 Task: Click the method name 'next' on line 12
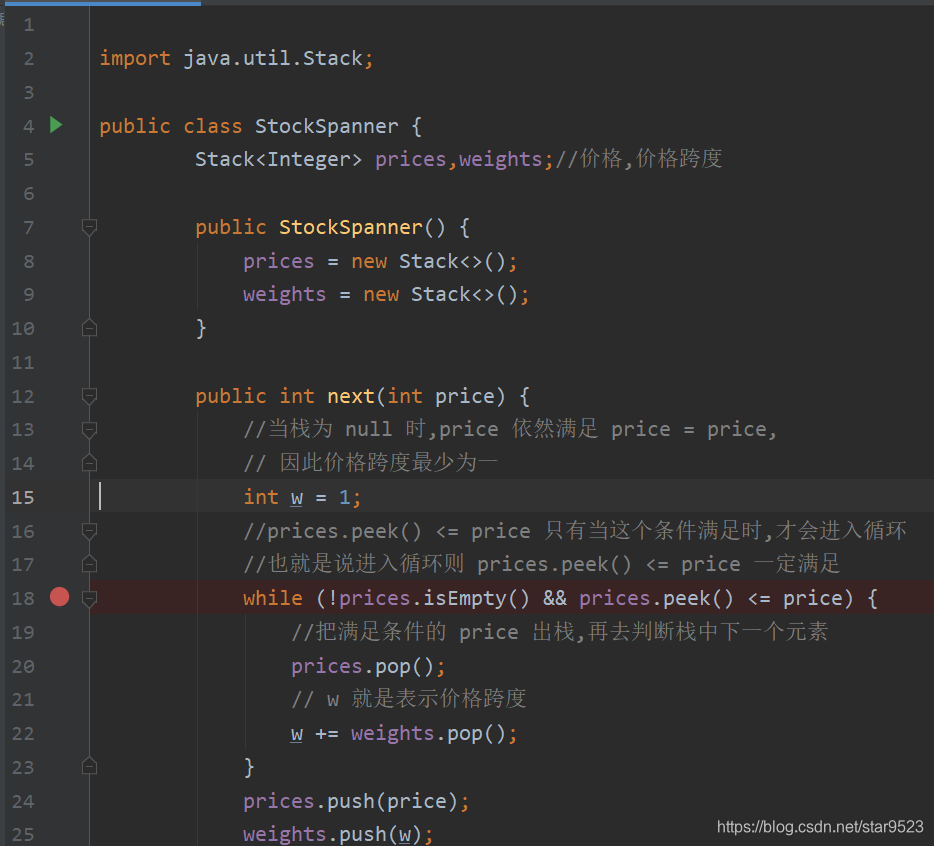tap(351, 396)
